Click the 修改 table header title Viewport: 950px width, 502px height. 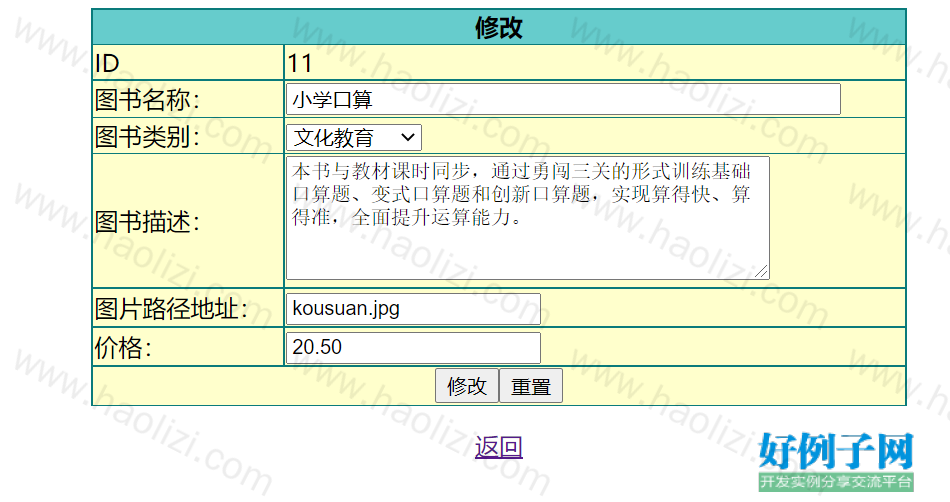tap(499, 27)
